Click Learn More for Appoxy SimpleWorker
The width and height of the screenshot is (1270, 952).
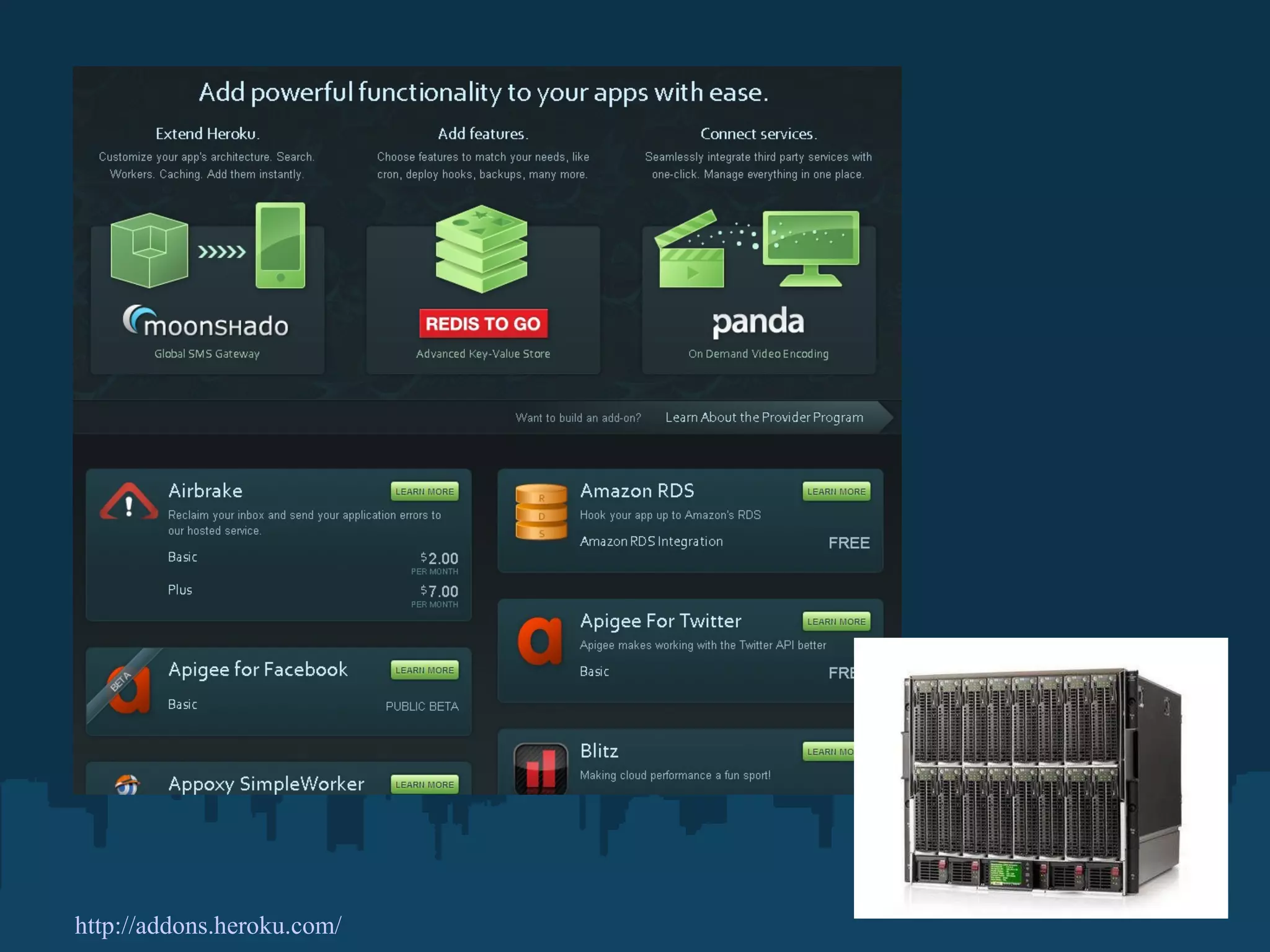(x=425, y=785)
